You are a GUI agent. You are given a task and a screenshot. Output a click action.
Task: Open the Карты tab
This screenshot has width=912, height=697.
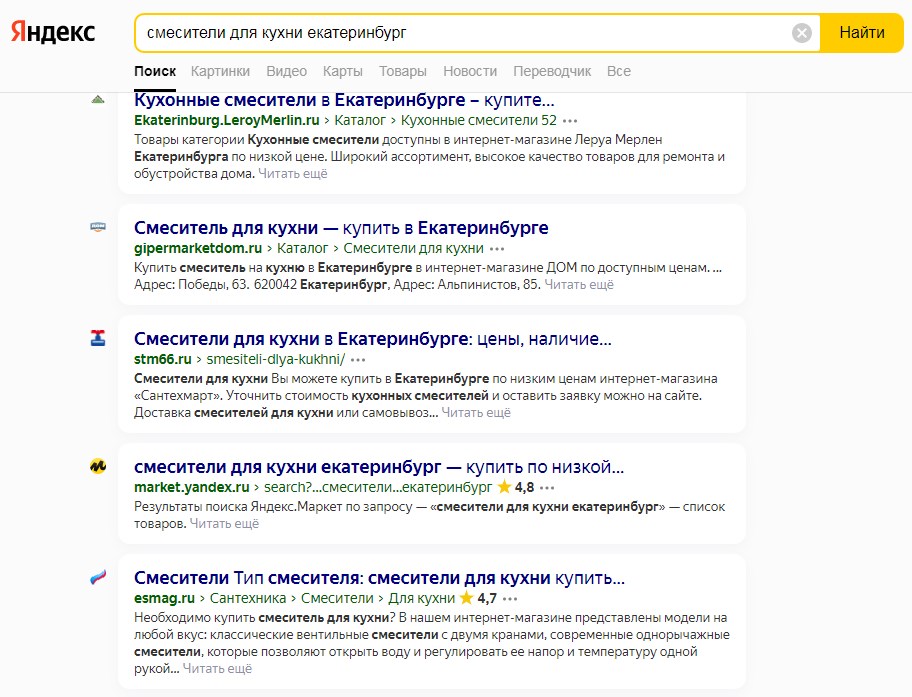point(343,71)
